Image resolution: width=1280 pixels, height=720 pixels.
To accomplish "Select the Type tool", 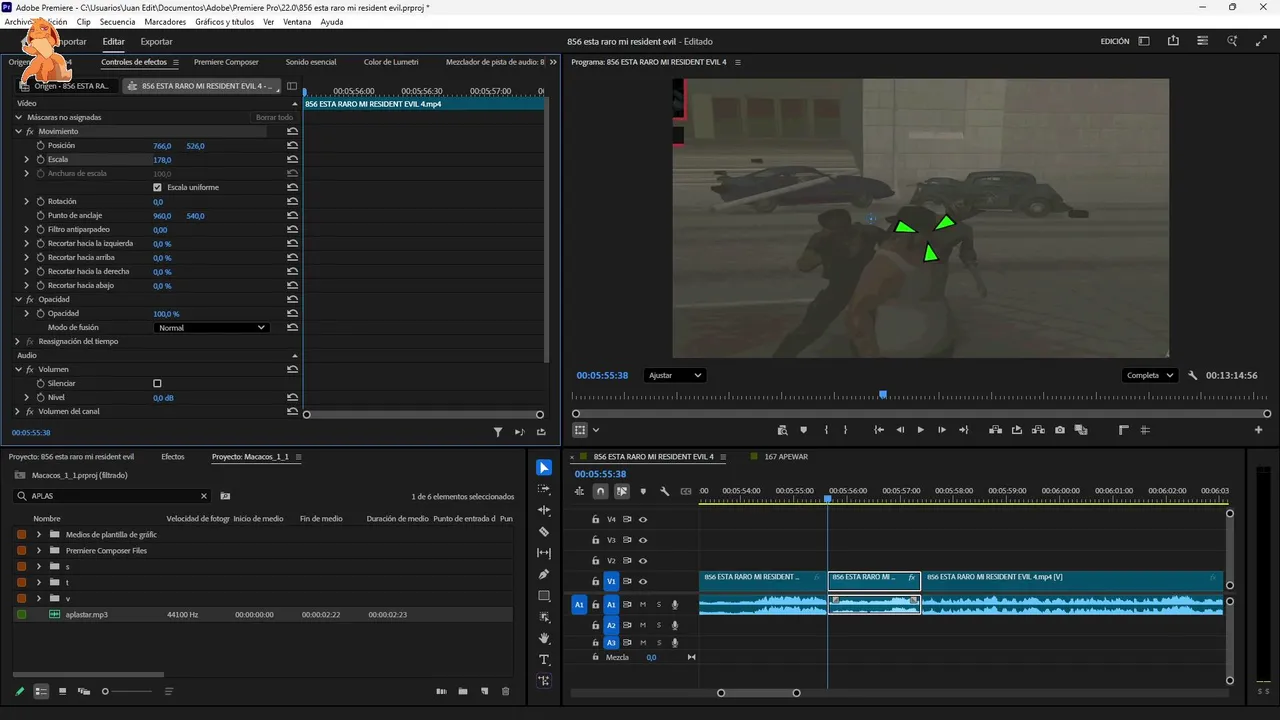I will (544, 660).
